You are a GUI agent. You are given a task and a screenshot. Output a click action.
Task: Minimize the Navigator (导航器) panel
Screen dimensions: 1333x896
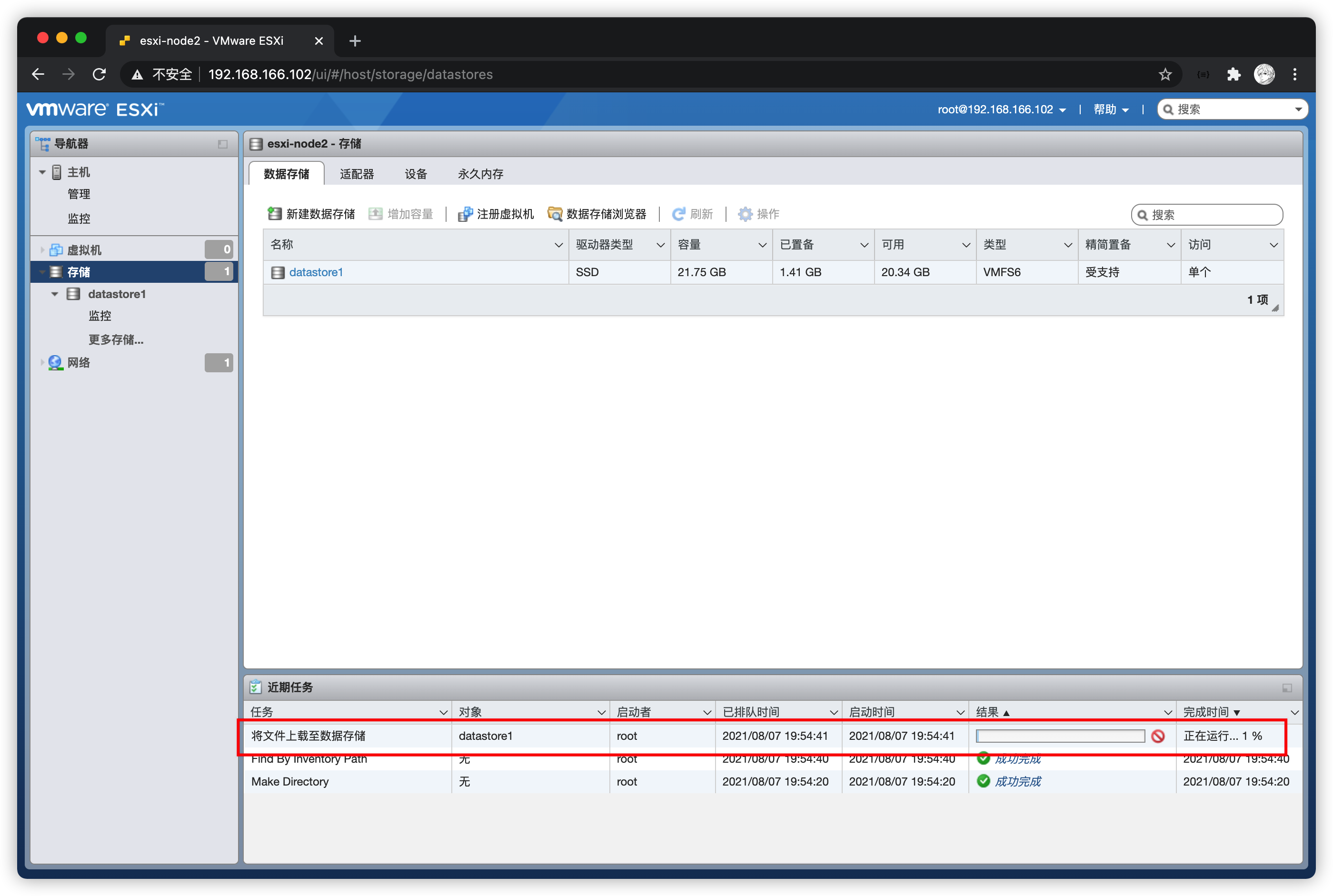click(x=222, y=144)
